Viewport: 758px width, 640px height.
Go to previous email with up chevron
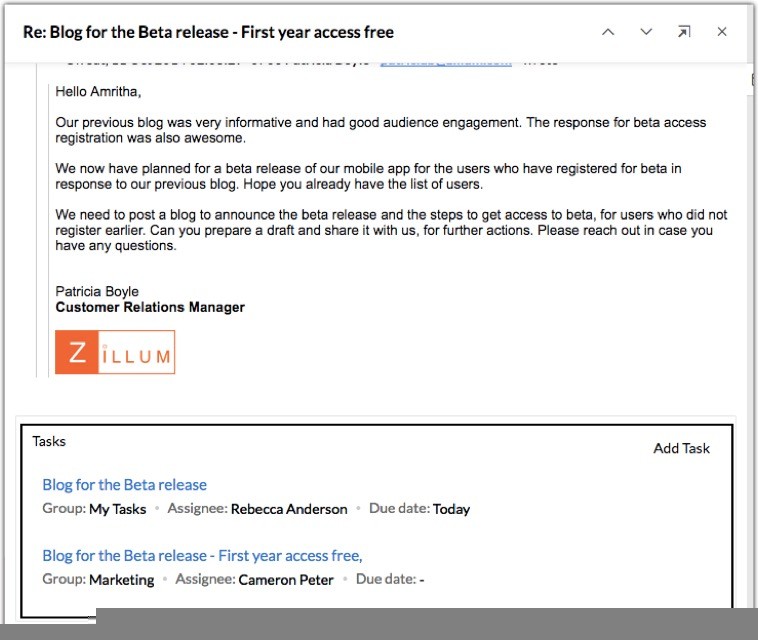[x=608, y=32]
